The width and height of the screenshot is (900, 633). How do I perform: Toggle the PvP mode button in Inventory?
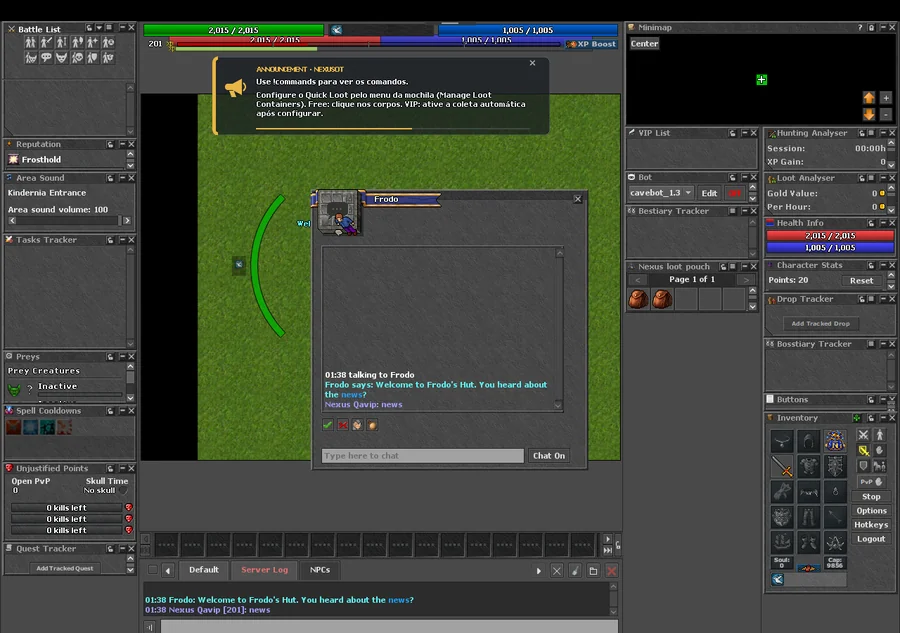coord(871,481)
